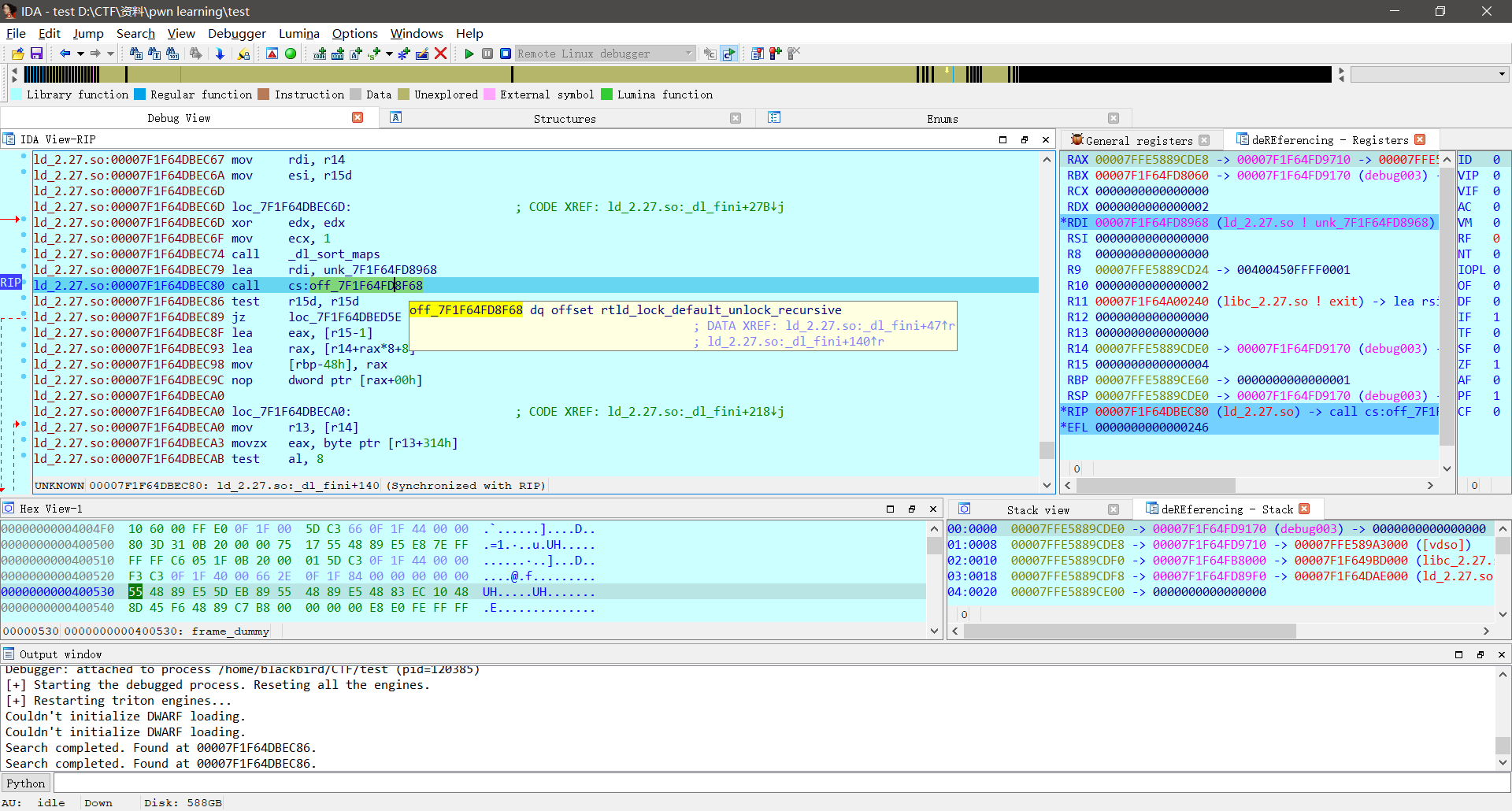This screenshot has height=811, width=1512.
Task: Switch to the Stack view tab
Action: click(x=1038, y=510)
